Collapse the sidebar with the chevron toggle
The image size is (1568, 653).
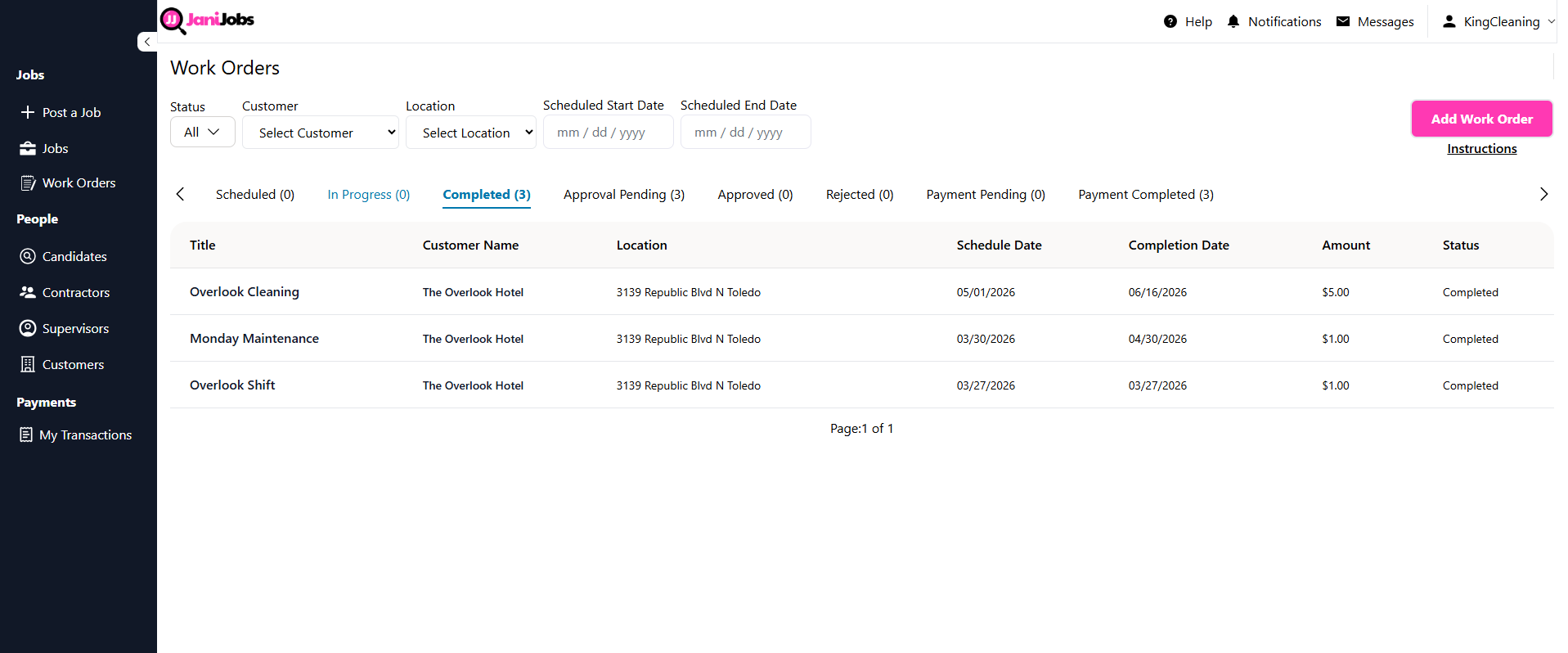click(147, 42)
